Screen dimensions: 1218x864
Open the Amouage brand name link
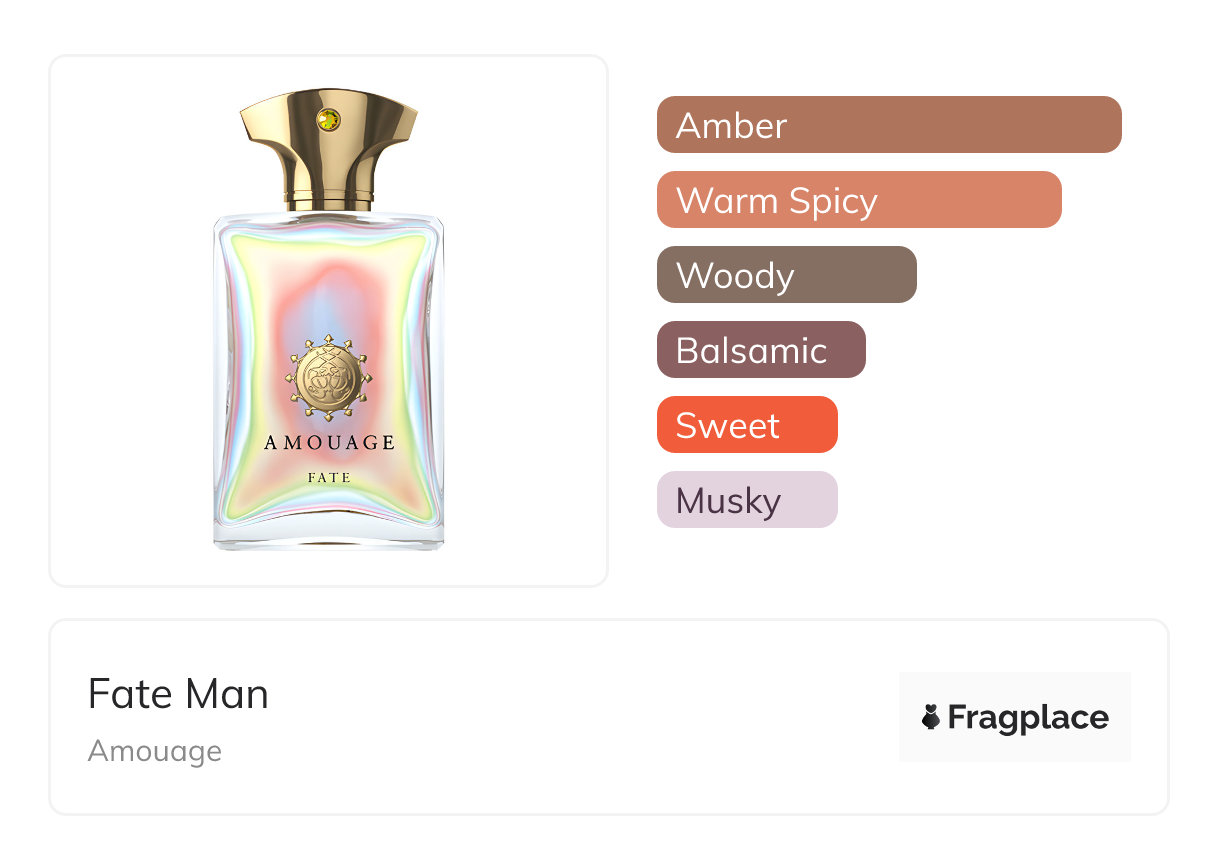click(154, 751)
